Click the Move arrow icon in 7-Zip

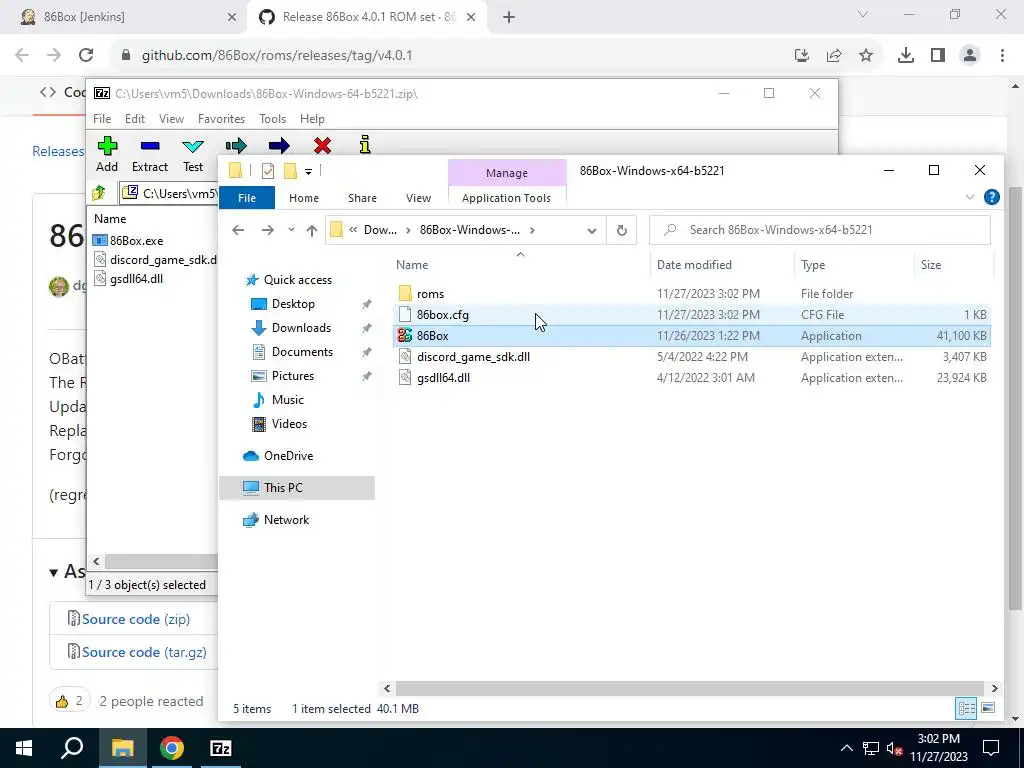(279, 145)
